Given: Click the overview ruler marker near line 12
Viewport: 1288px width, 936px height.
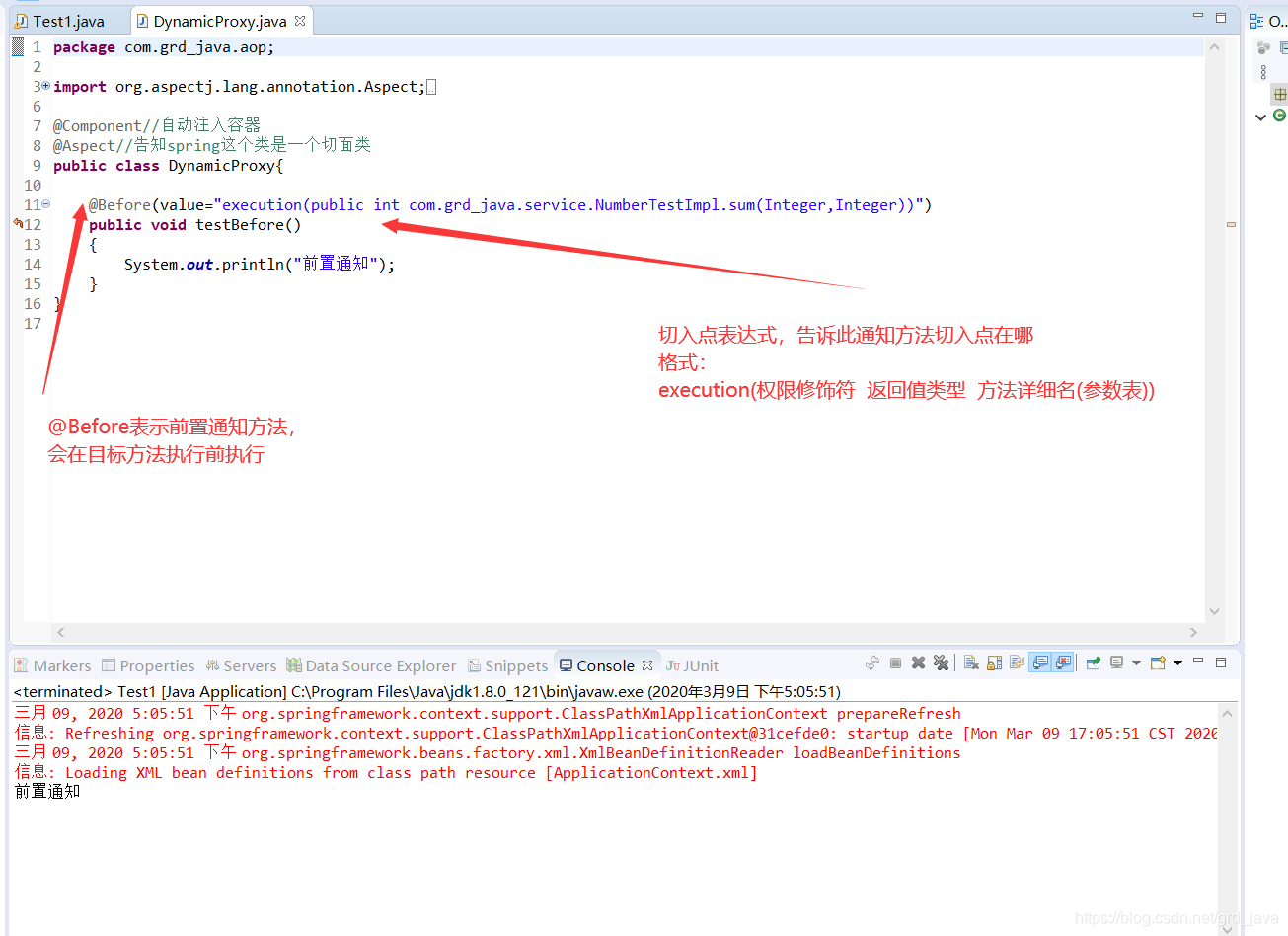Looking at the screenshot, I should tap(1231, 224).
